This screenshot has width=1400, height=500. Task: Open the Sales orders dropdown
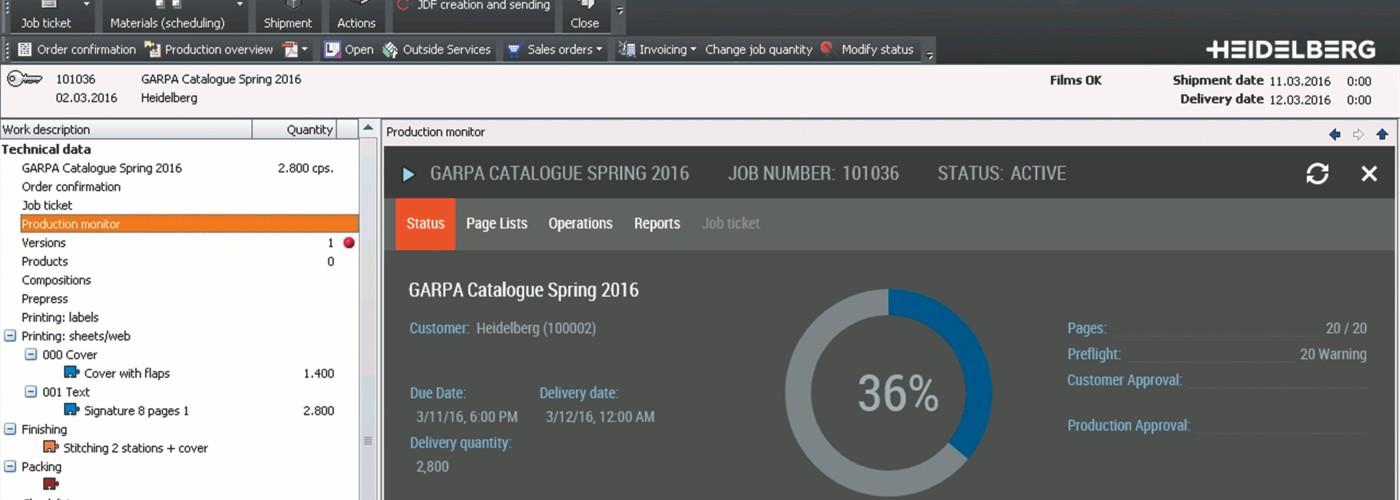[x=599, y=49]
